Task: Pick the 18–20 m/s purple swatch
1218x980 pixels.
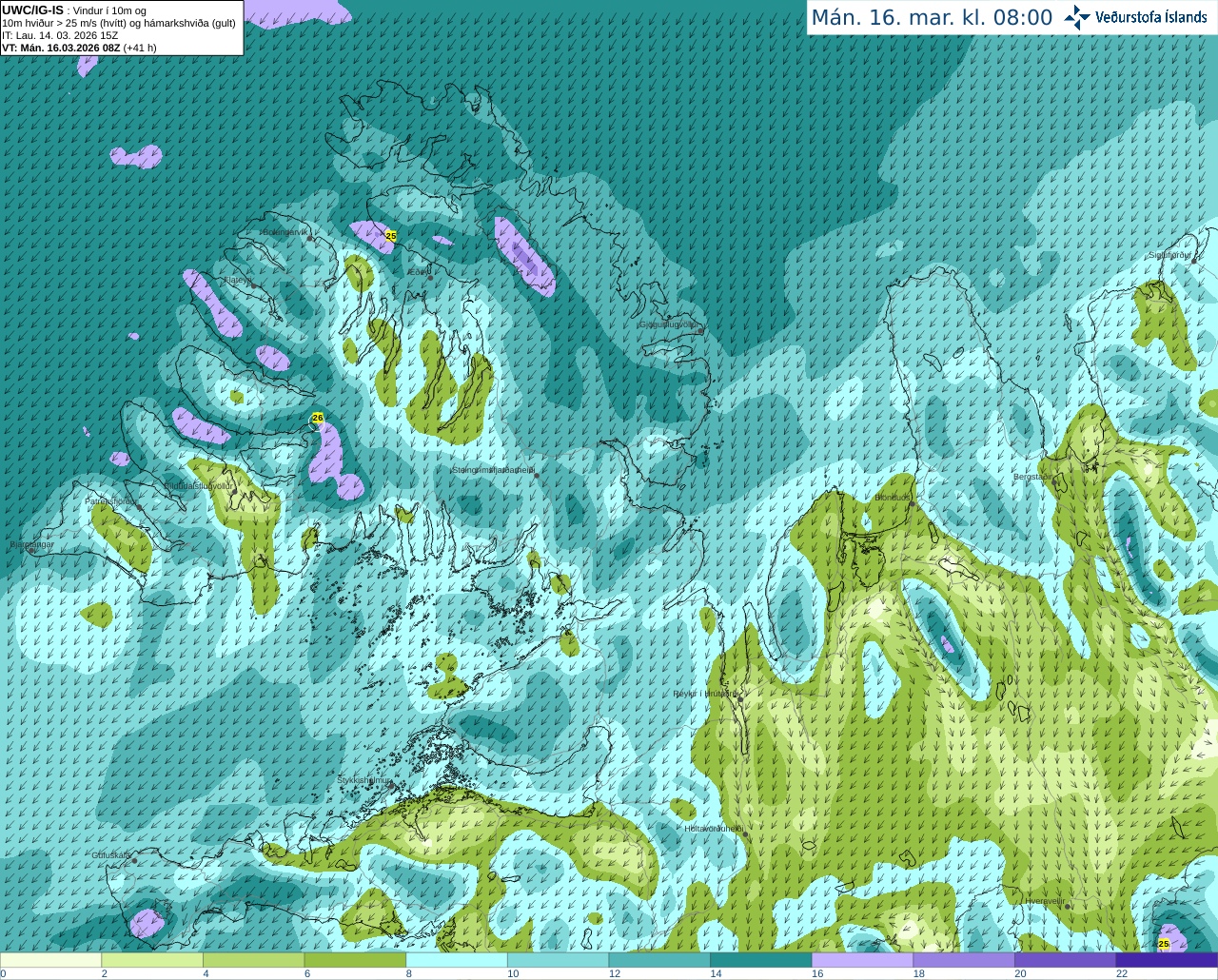Action: click(964, 960)
